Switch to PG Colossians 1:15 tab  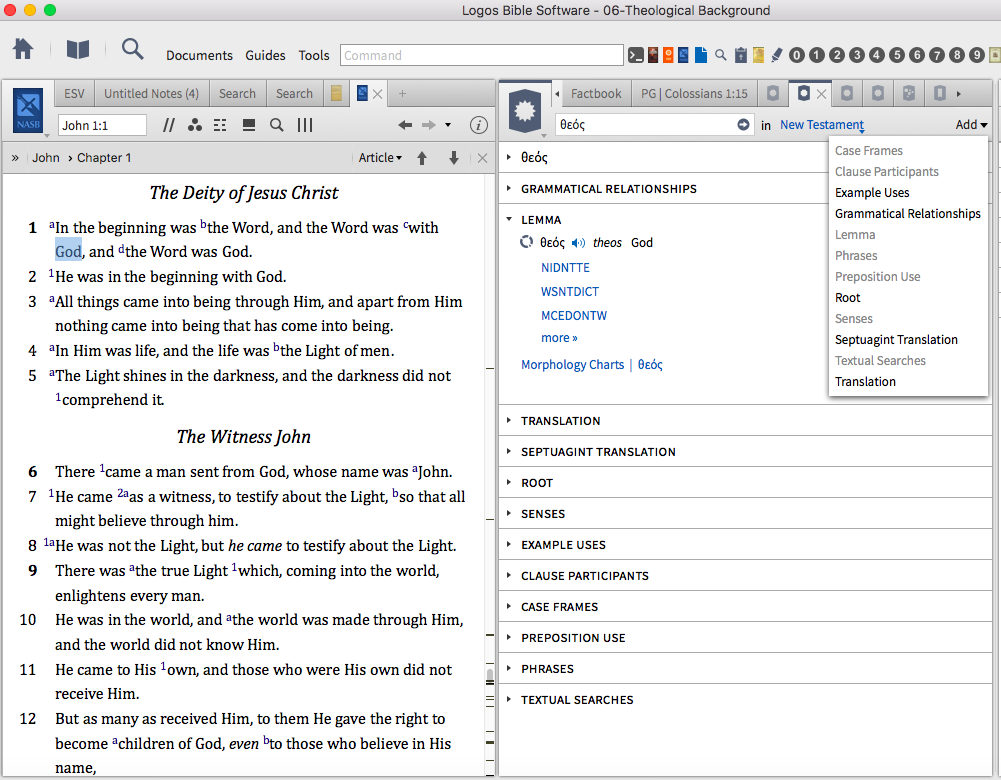click(x=694, y=94)
